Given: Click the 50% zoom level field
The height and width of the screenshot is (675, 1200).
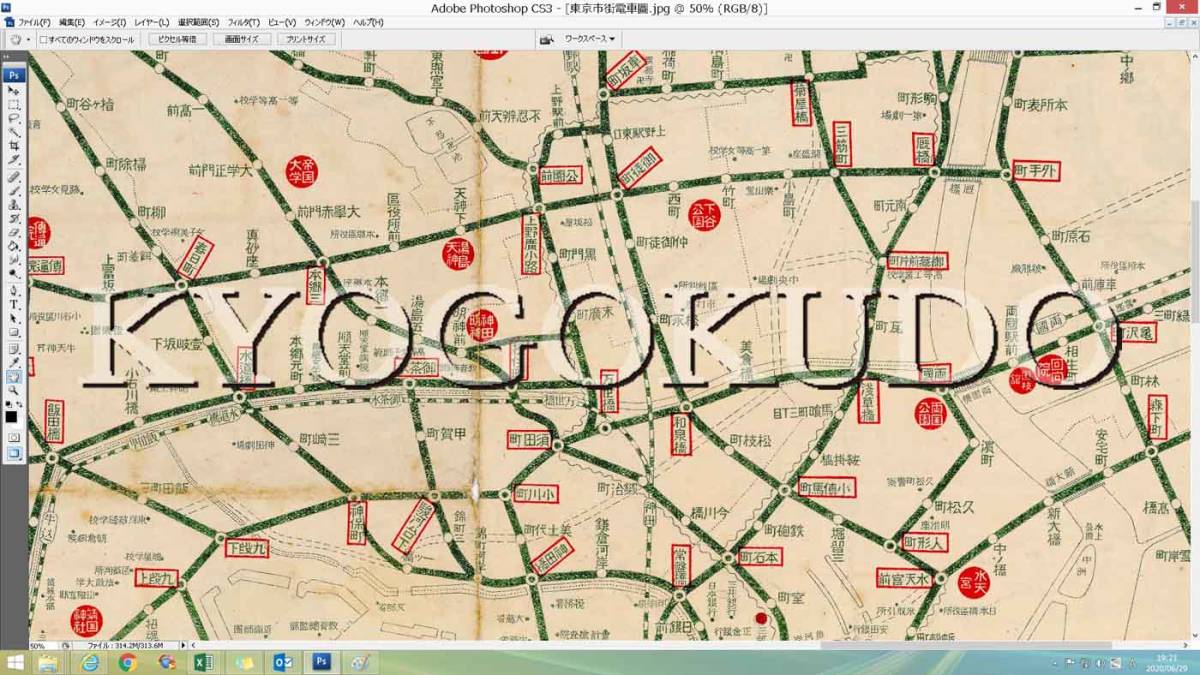Looking at the screenshot, I should [44, 646].
